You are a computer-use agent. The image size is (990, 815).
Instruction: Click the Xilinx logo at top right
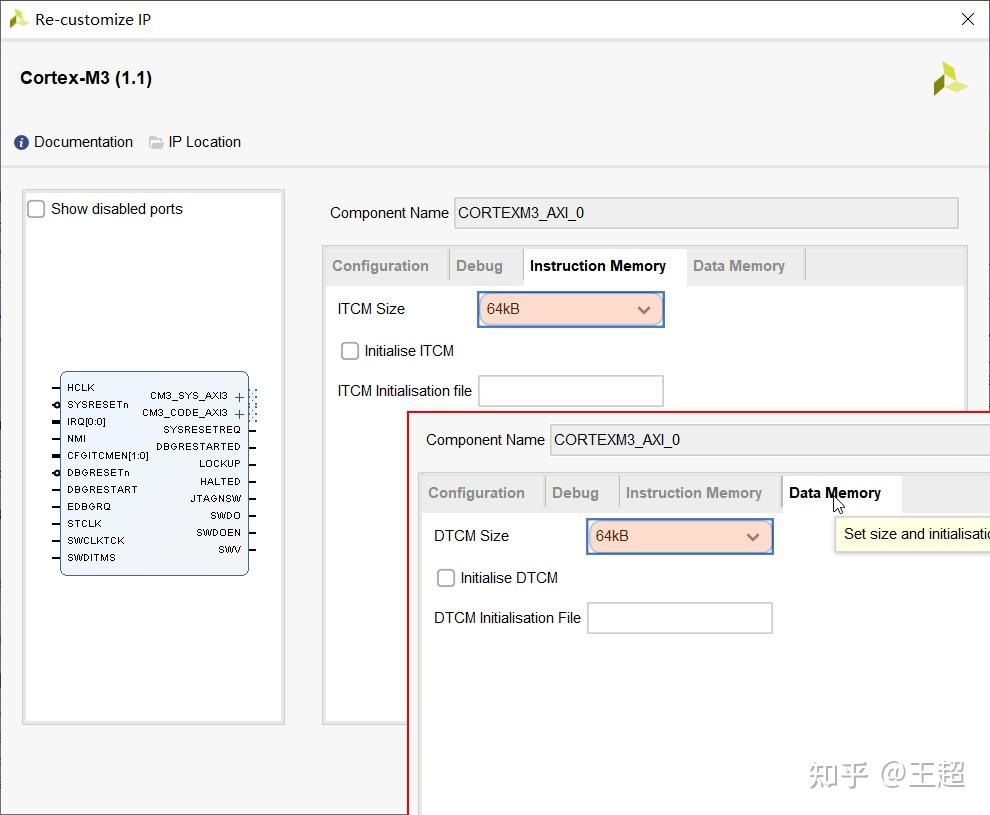[949, 78]
